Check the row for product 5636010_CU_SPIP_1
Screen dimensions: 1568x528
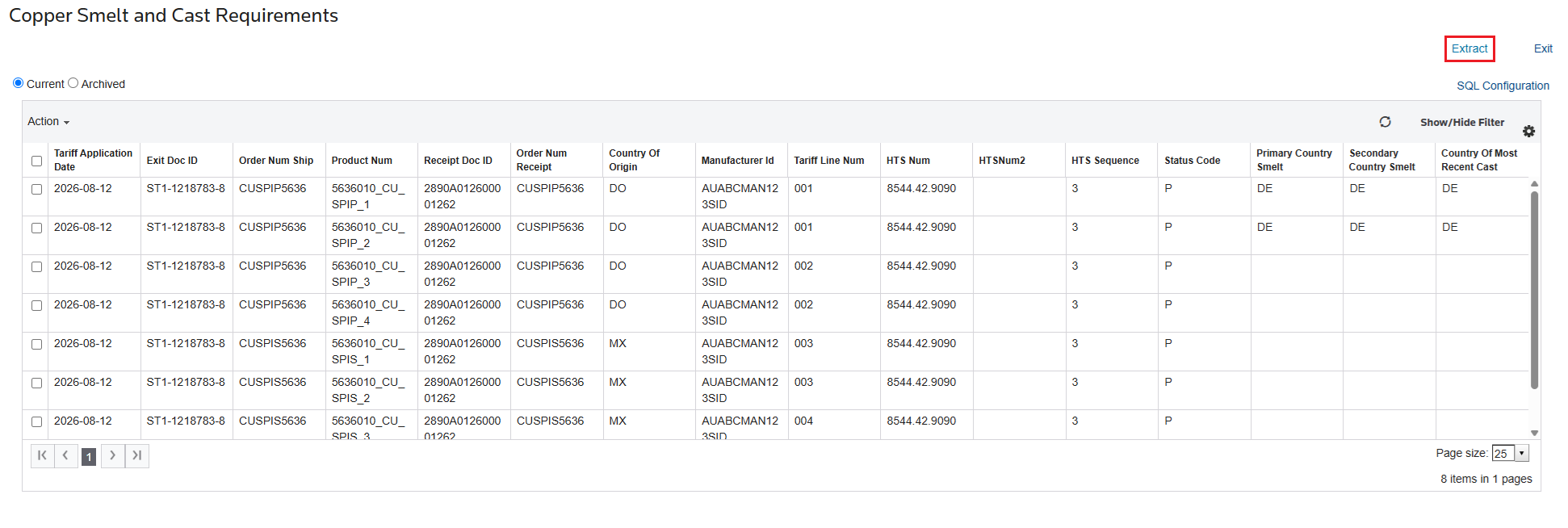point(36,189)
